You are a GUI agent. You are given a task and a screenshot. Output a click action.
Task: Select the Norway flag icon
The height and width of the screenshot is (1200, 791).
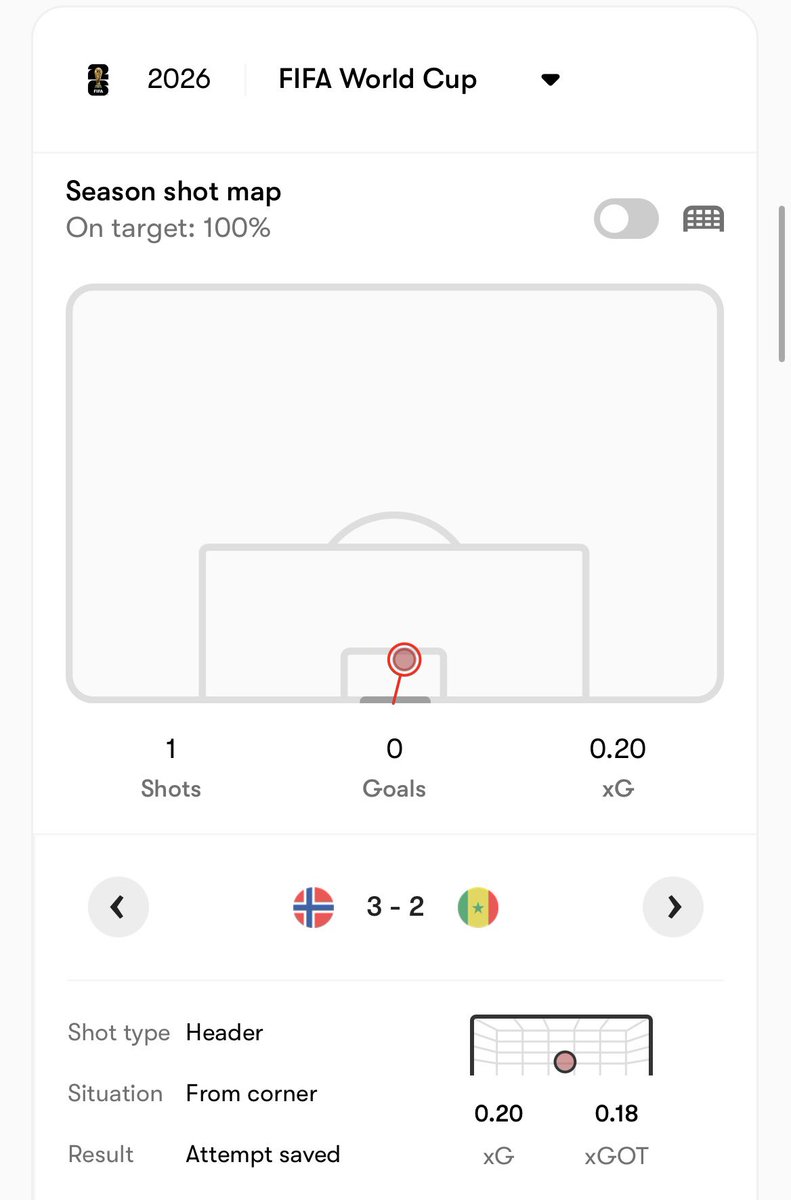coord(313,907)
